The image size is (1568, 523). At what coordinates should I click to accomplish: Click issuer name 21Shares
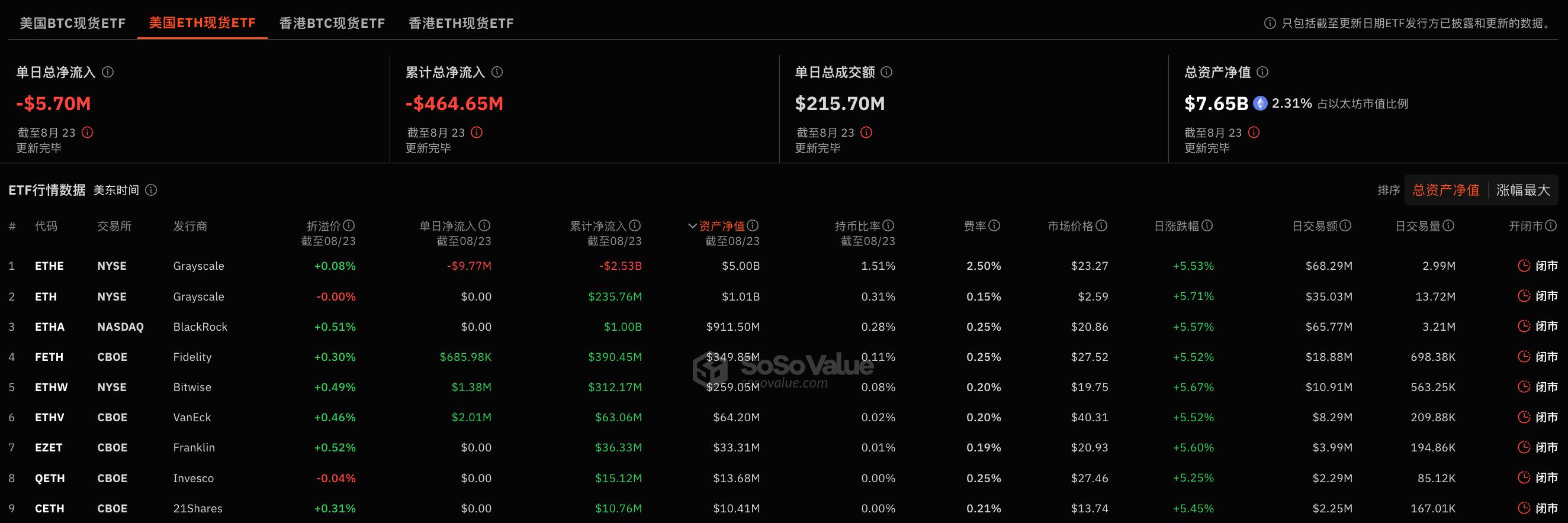tap(198, 508)
